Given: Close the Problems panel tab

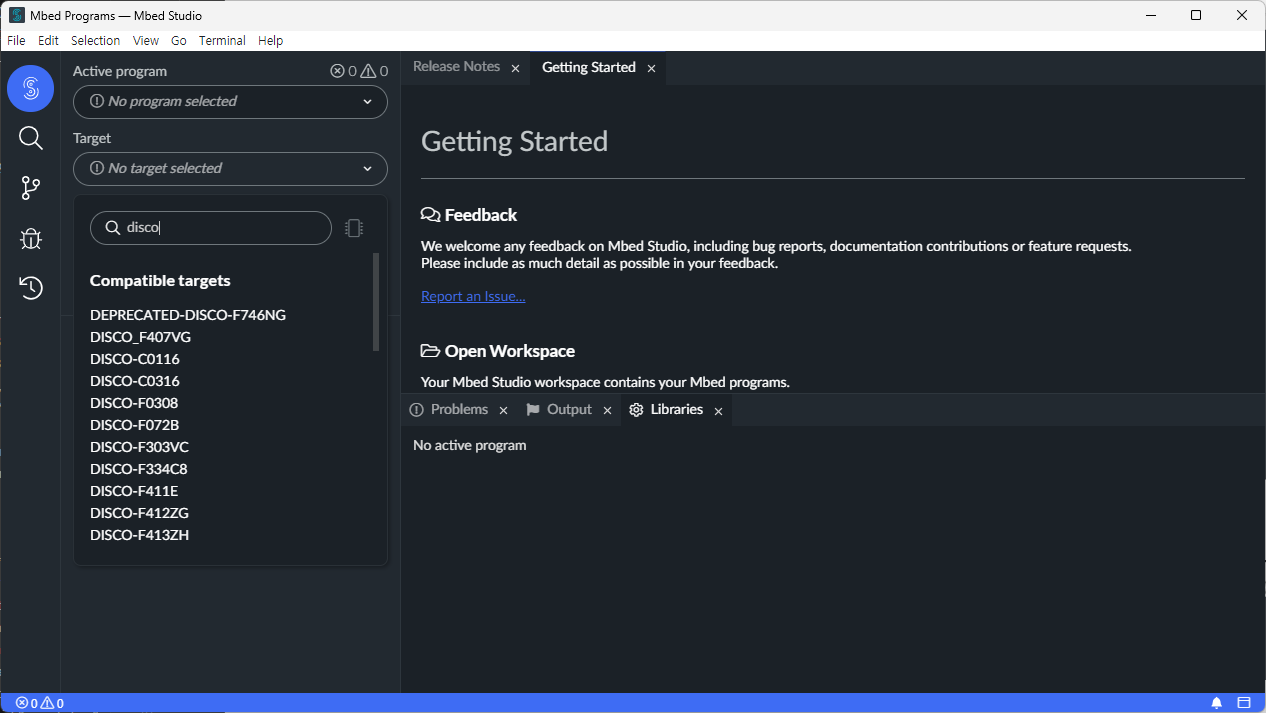Looking at the screenshot, I should (503, 411).
